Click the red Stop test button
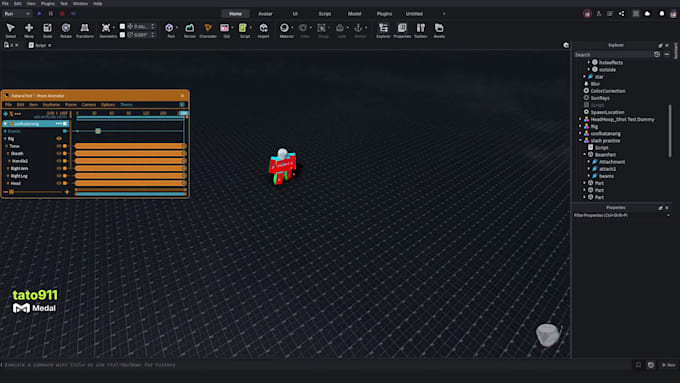 coord(62,14)
